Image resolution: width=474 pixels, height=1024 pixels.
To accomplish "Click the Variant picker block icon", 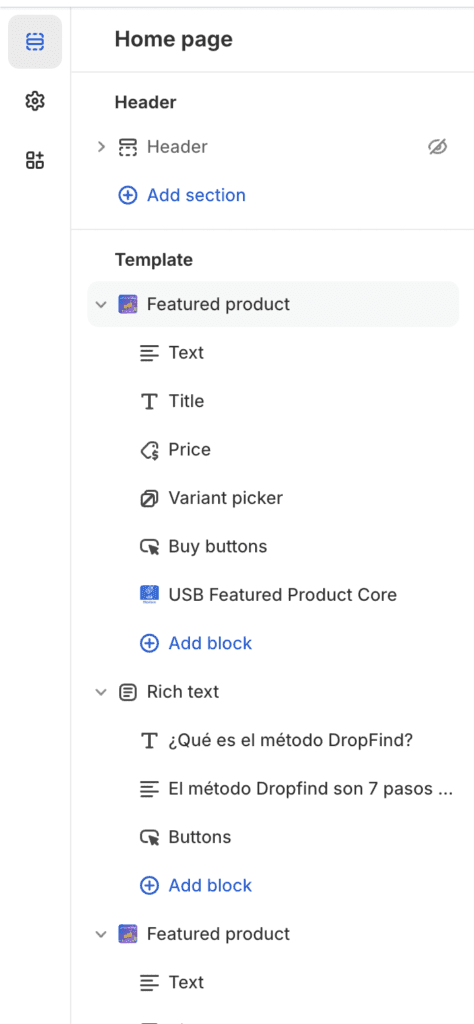I will pyautogui.click(x=150, y=499).
